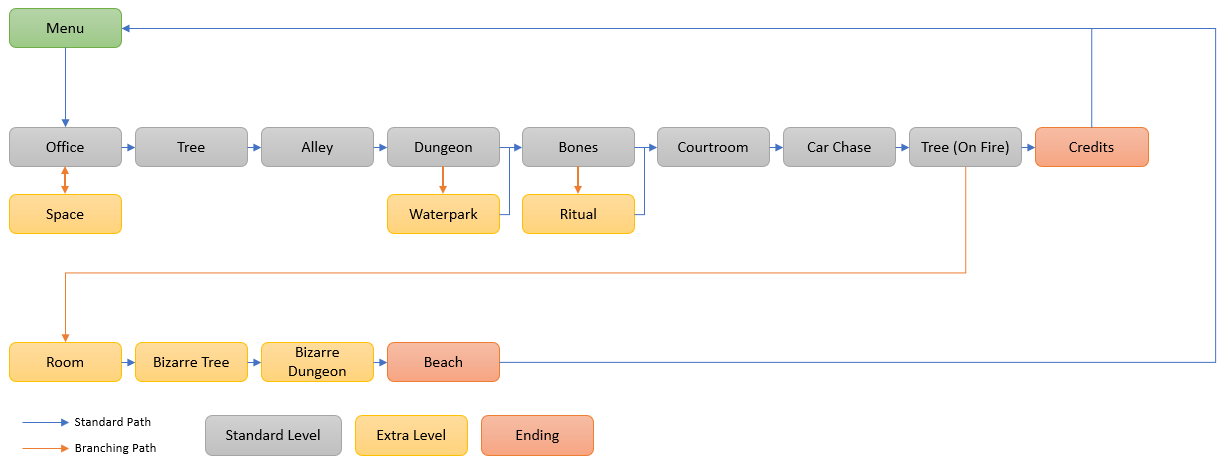
Task: Select the Waterpark extra level
Action: click(443, 214)
